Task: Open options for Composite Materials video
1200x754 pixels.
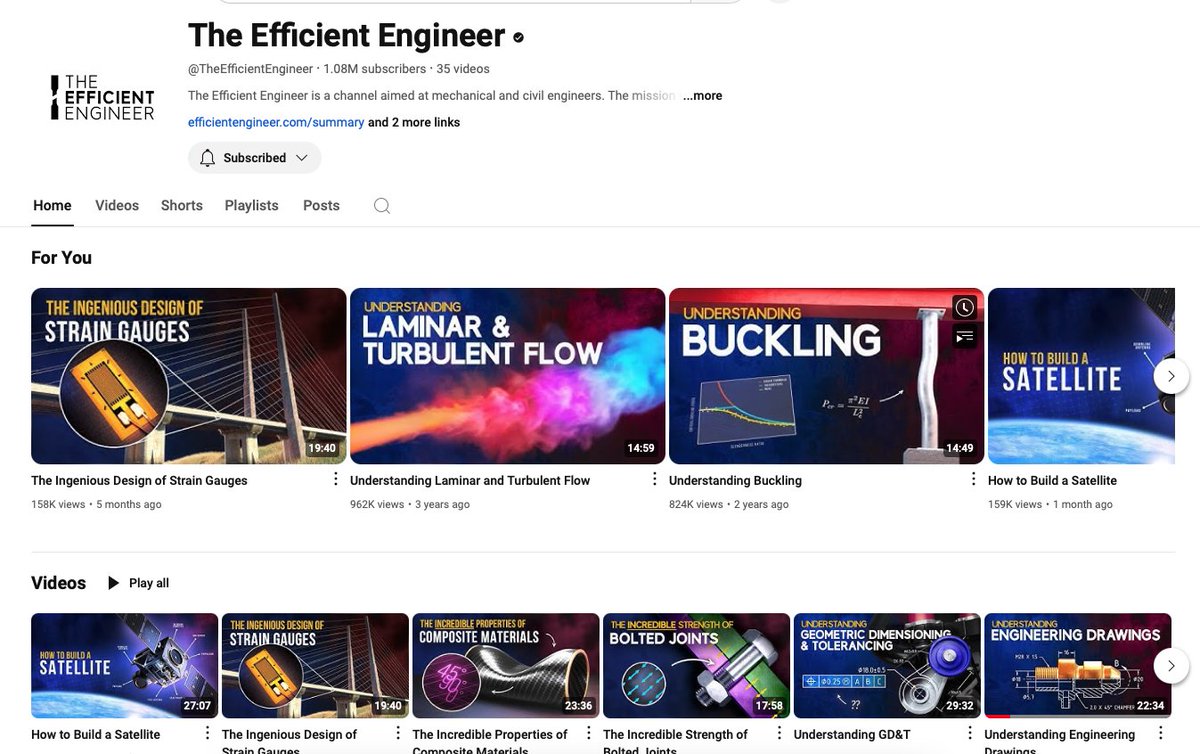Action: (x=589, y=734)
